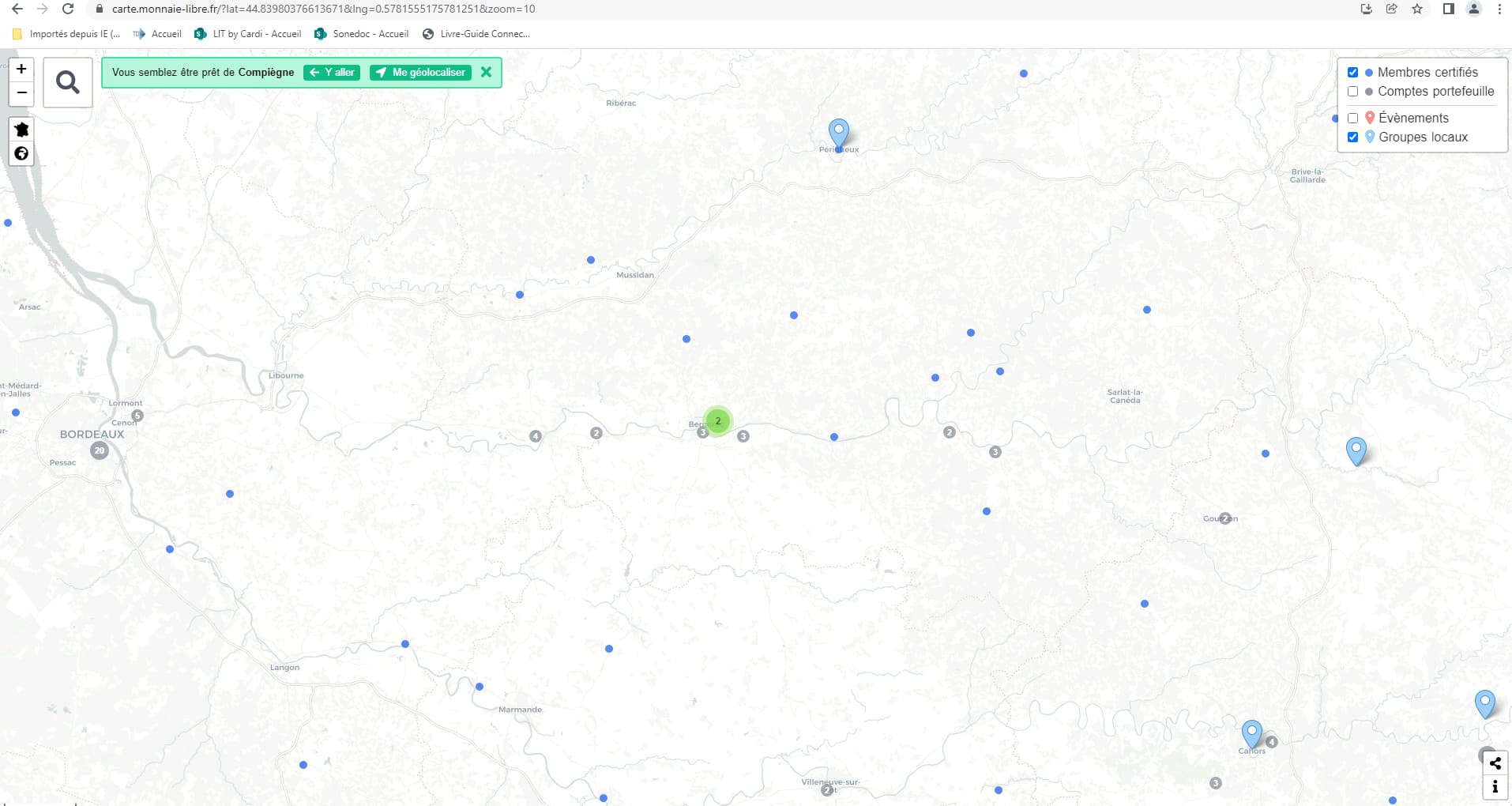
Task: Open the share icon on map
Action: coord(1495,763)
